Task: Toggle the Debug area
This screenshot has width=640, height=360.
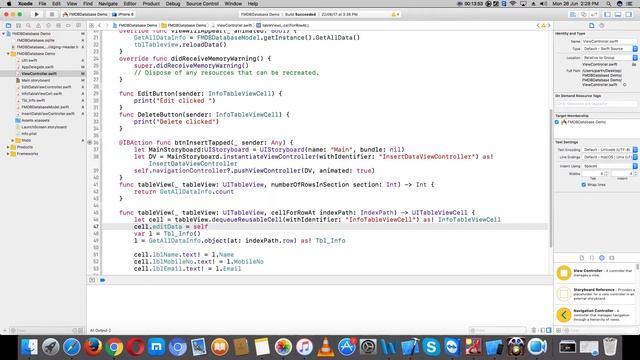Action: coord(618,14)
